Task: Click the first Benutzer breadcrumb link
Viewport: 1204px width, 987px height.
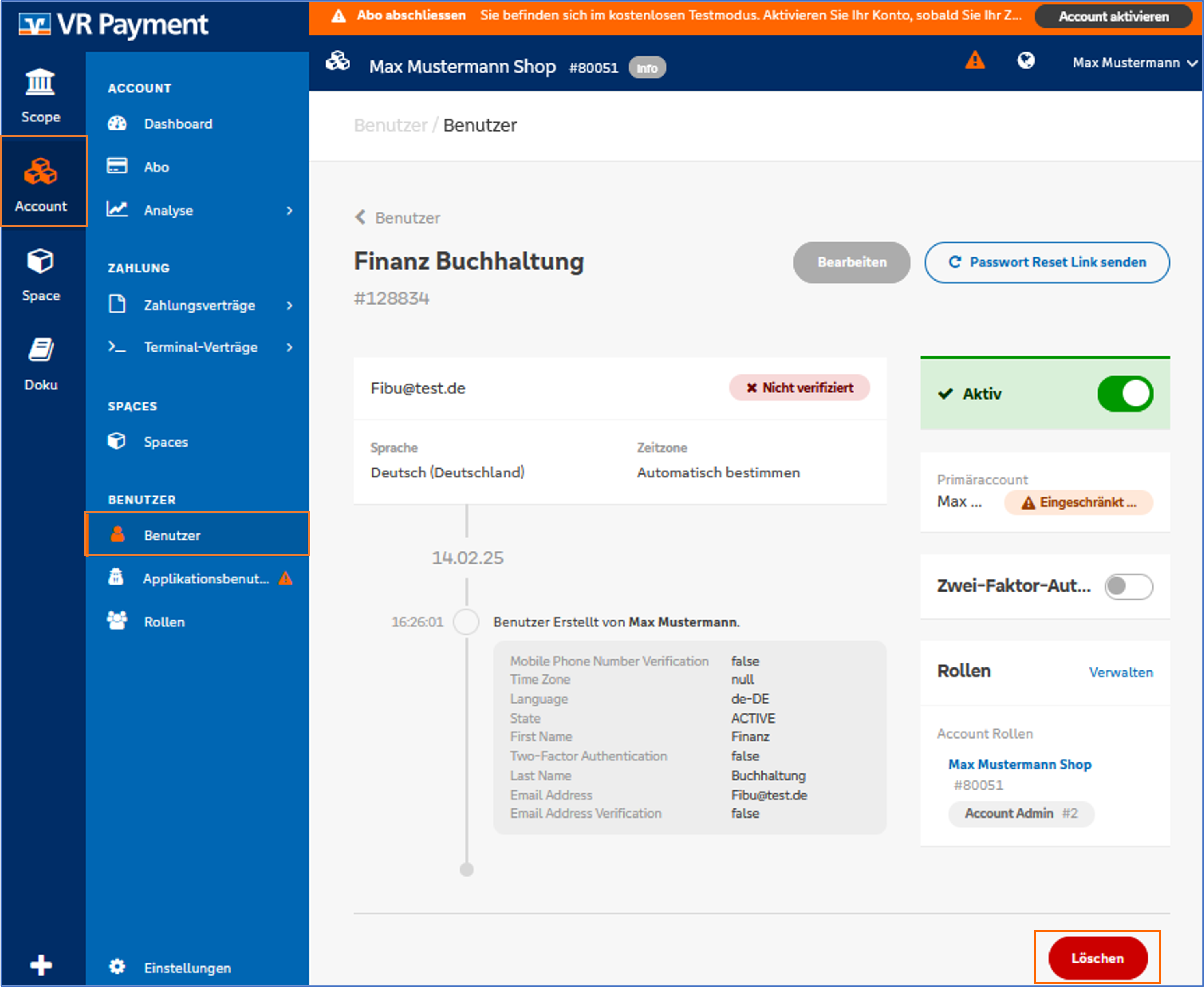Action: point(390,125)
